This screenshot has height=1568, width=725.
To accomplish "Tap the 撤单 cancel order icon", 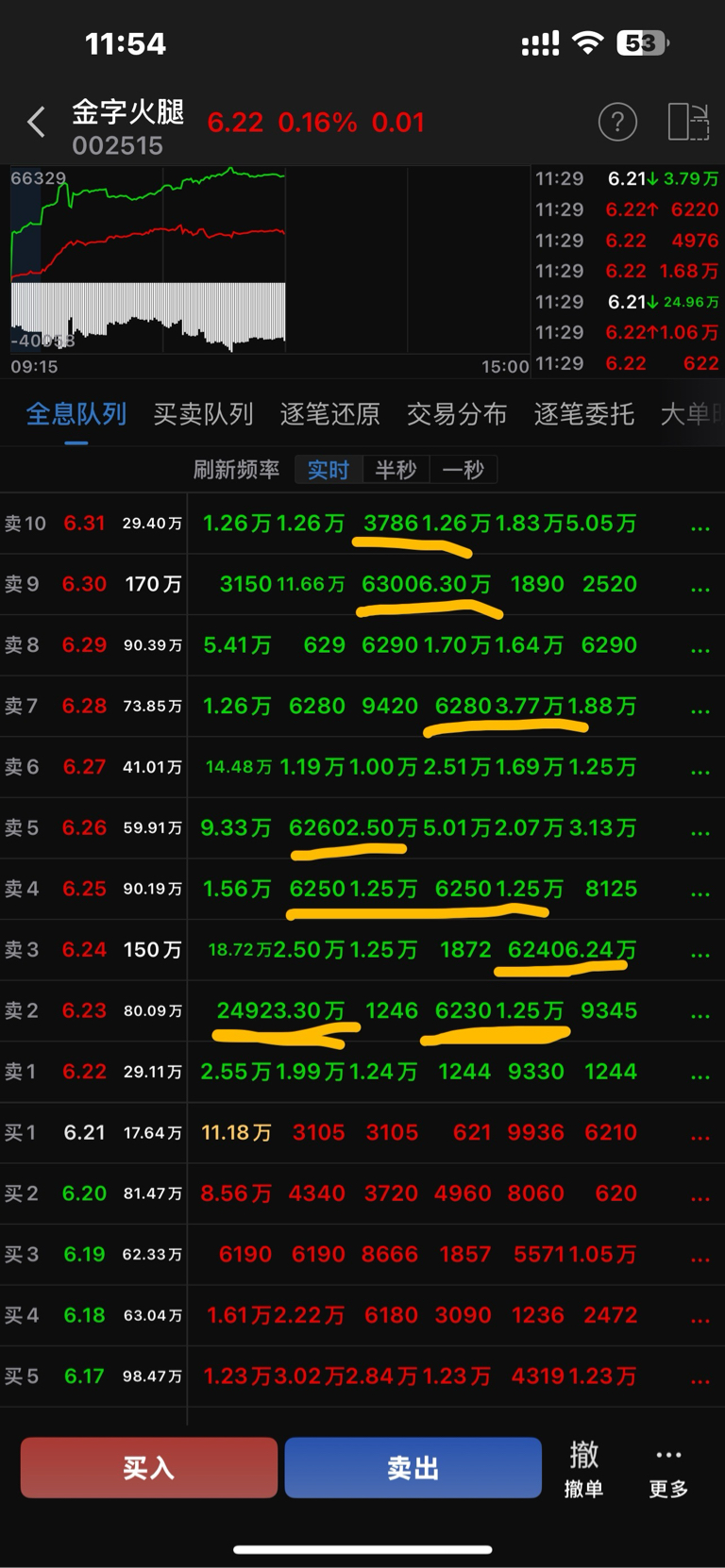I will tap(583, 1469).
